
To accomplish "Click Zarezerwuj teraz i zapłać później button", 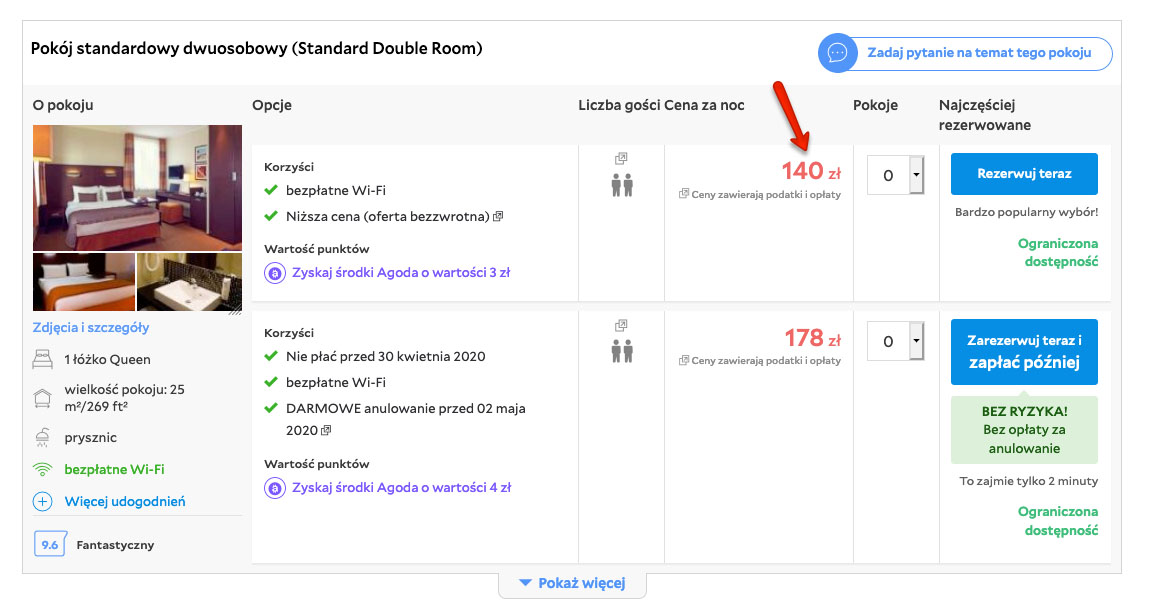I will (x=1024, y=352).
